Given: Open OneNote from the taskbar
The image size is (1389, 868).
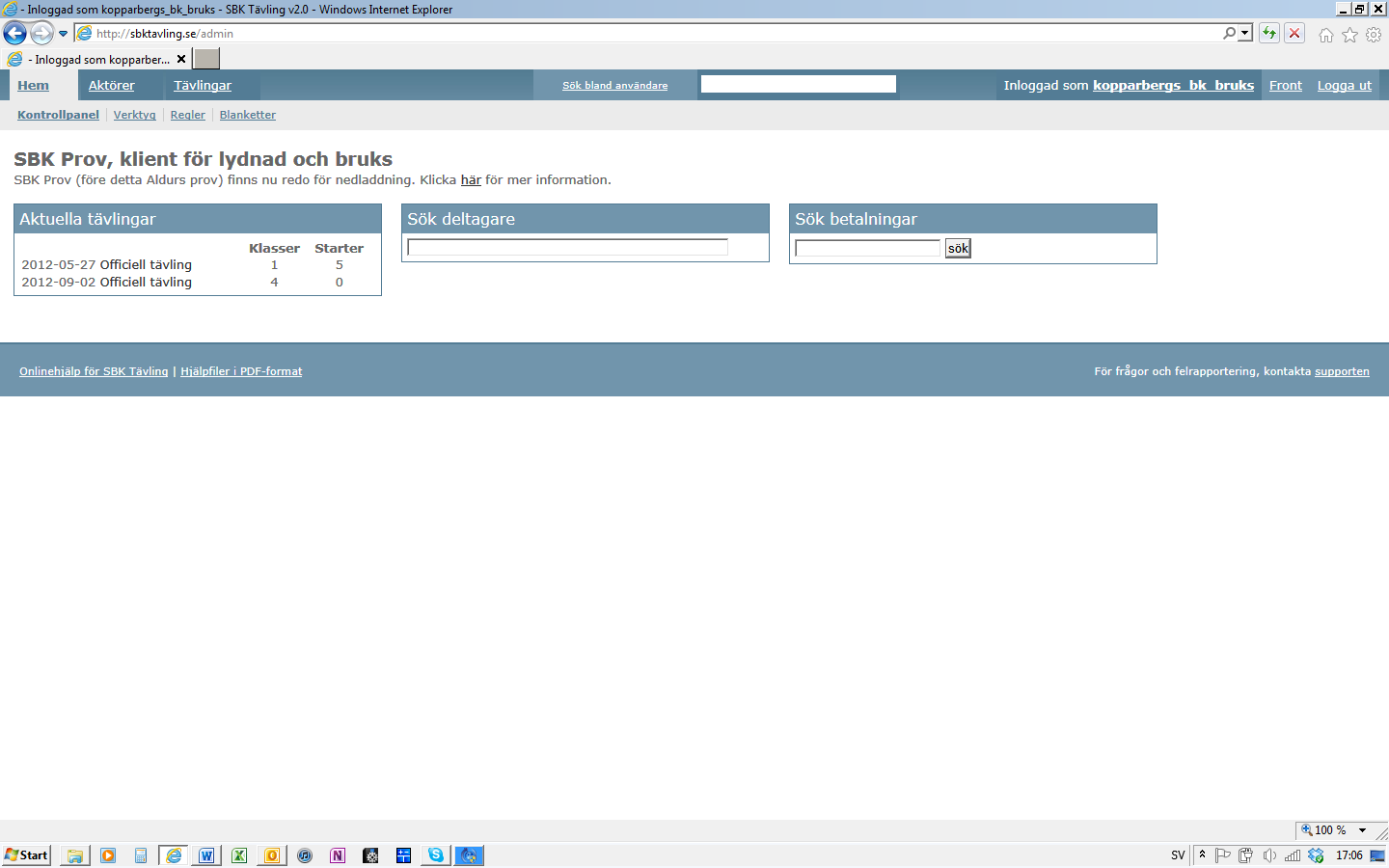Looking at the screenshot, I should click(x=338, y=855).
